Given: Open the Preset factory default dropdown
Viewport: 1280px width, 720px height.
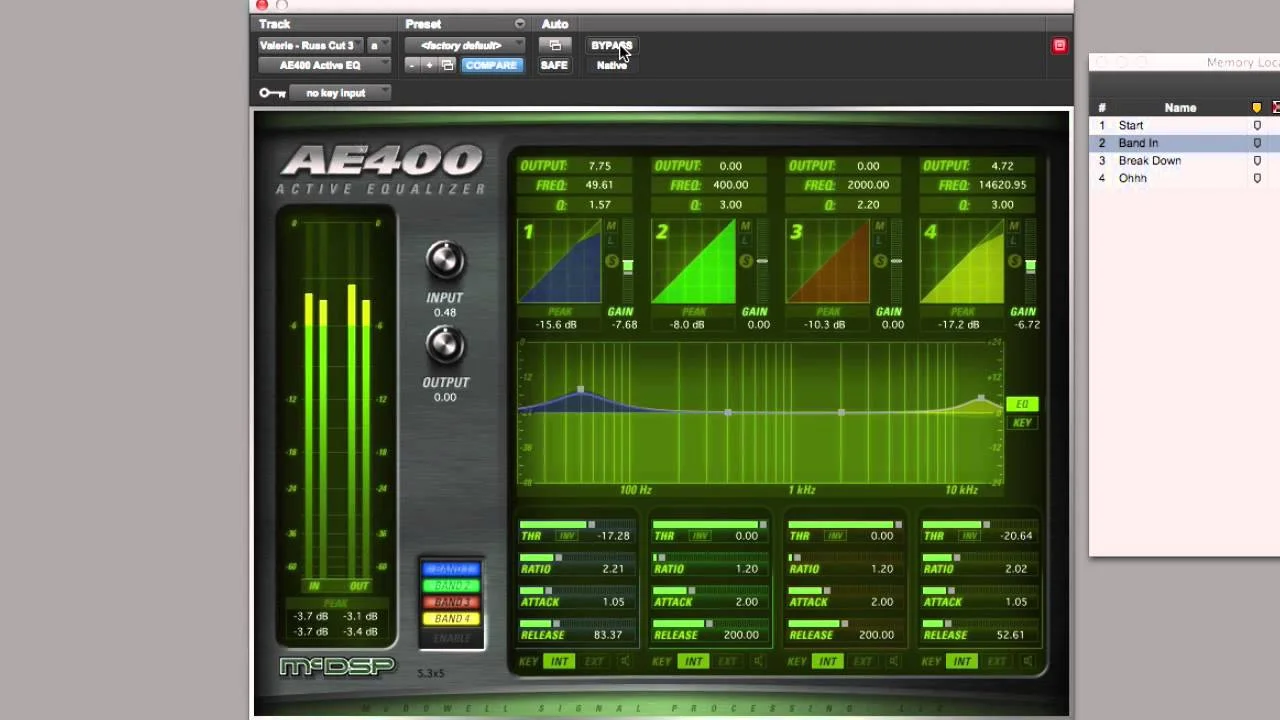Looking at the screenshot, I should [x=461, y=45].
